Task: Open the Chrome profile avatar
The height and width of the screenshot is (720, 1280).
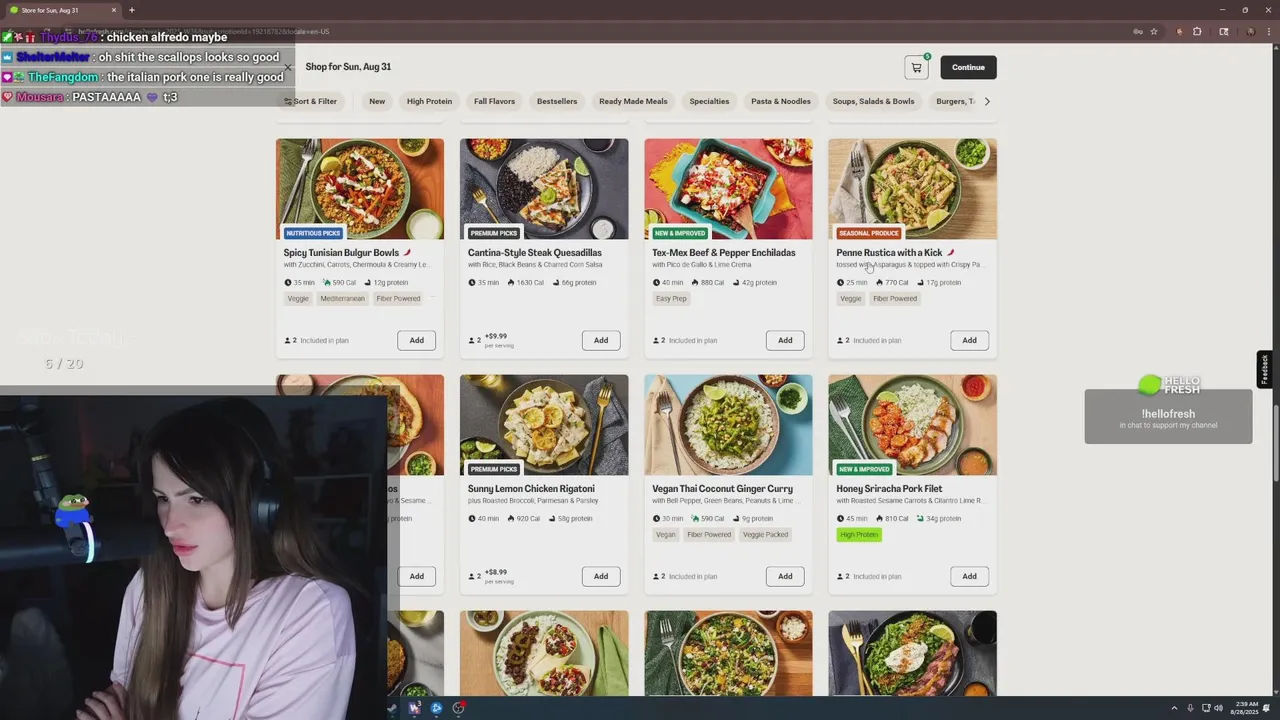Action: pyautogui.click(x=1250, y=31)
